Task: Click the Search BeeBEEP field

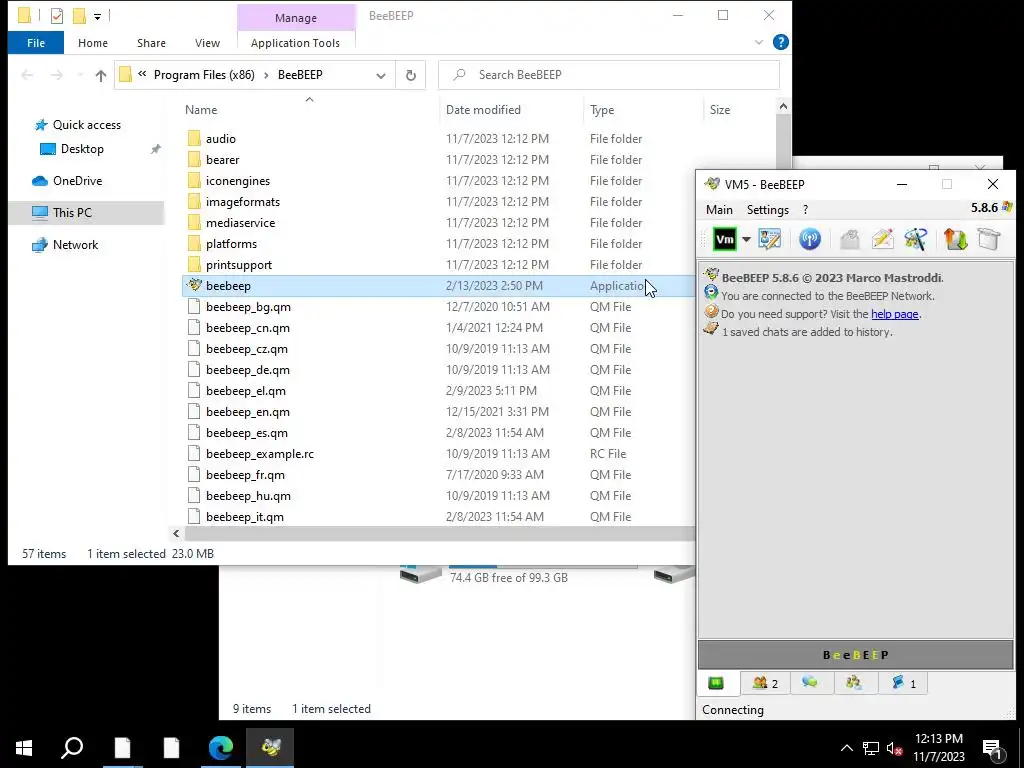Action: 609,74
